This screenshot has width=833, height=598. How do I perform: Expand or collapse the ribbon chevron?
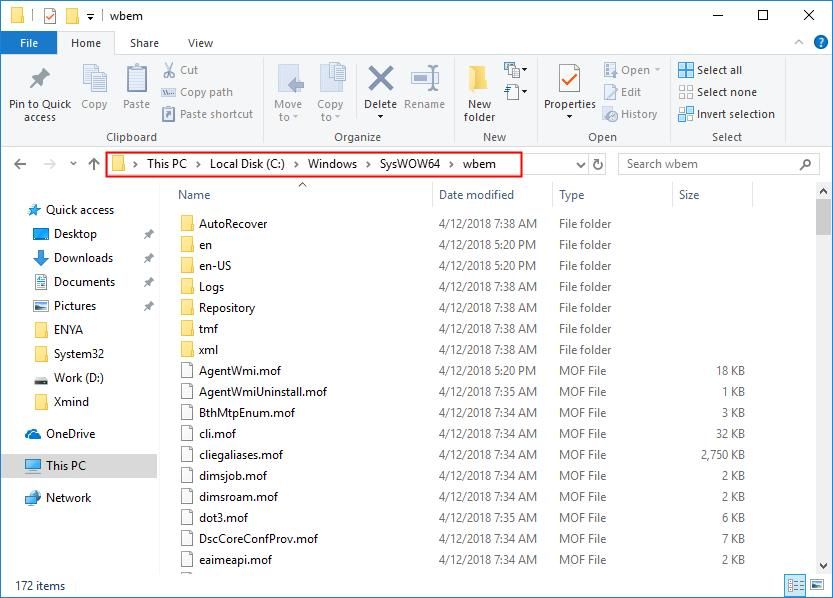(x=797, y=43)
